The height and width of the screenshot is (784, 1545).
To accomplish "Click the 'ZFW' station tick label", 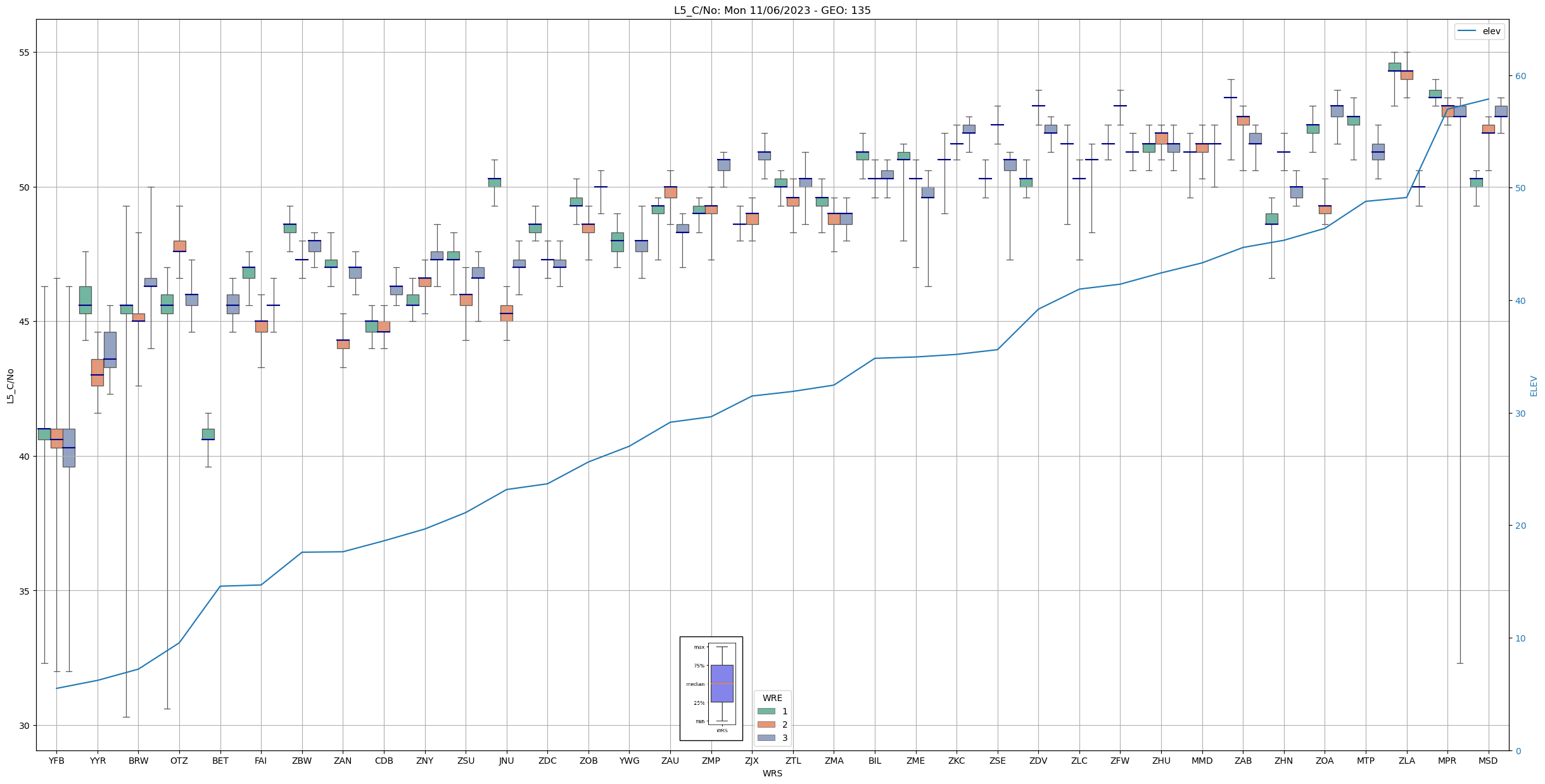I will click(1120, 761).
